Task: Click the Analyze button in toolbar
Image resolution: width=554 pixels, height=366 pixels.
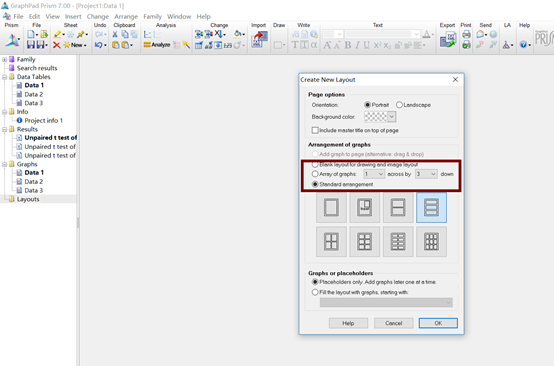Action: (x=157, y=45)
